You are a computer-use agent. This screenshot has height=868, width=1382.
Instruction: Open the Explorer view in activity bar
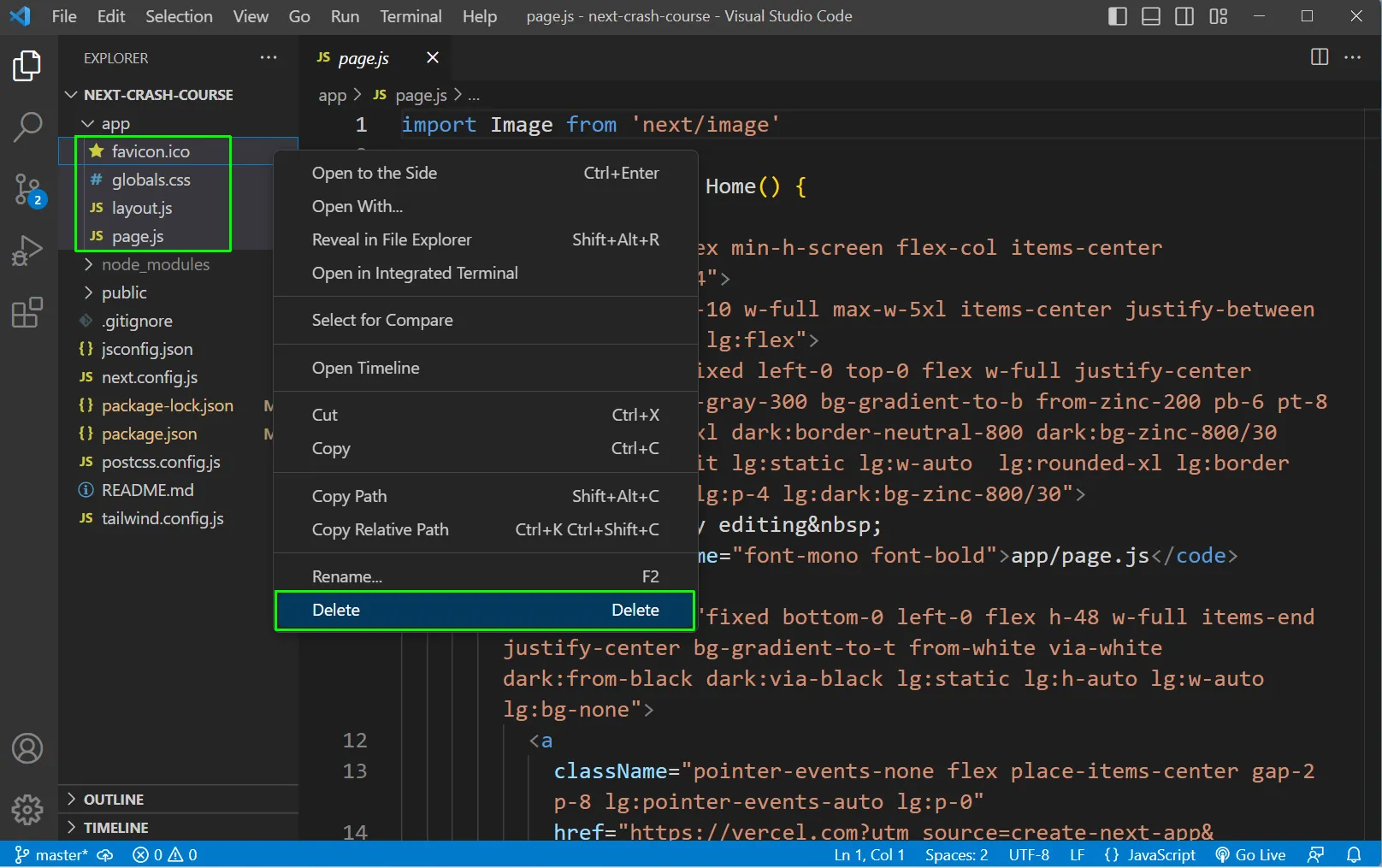[27, 66]
